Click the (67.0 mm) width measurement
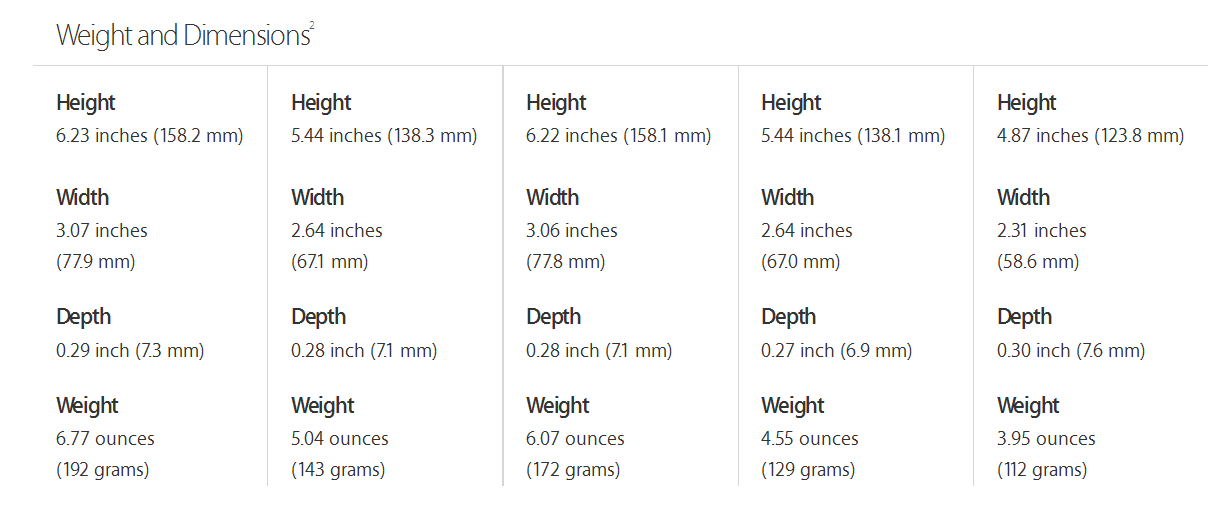This screenshot has height=523, width=1232. pyautogui.click(x=800, y=262)
